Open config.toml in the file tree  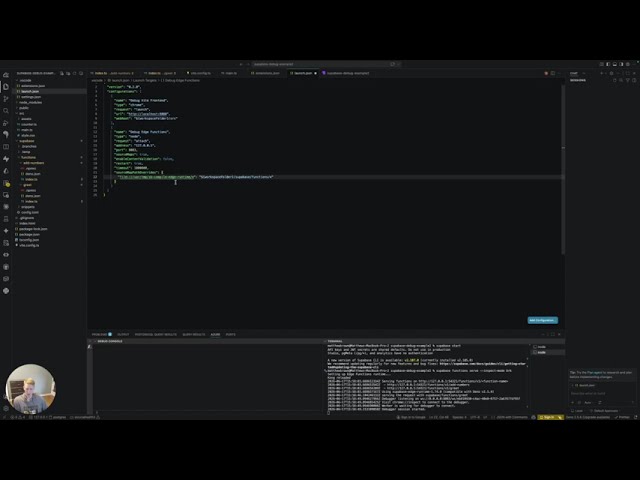pyautogui.click(x=50, y=212)
